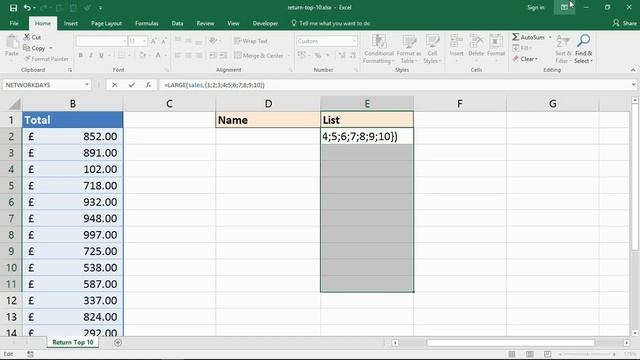Click Tell me what you want to do
This screenshot has width=640, height=360.
[334, 23]
